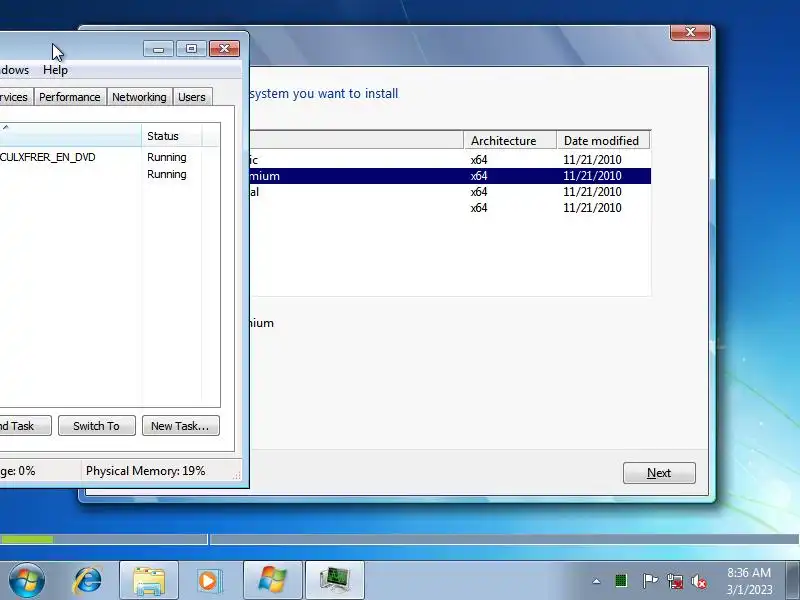Viewport: 800px width, 600px height.
Task: Switch to the Networking tab
Action: coord(139,97)
